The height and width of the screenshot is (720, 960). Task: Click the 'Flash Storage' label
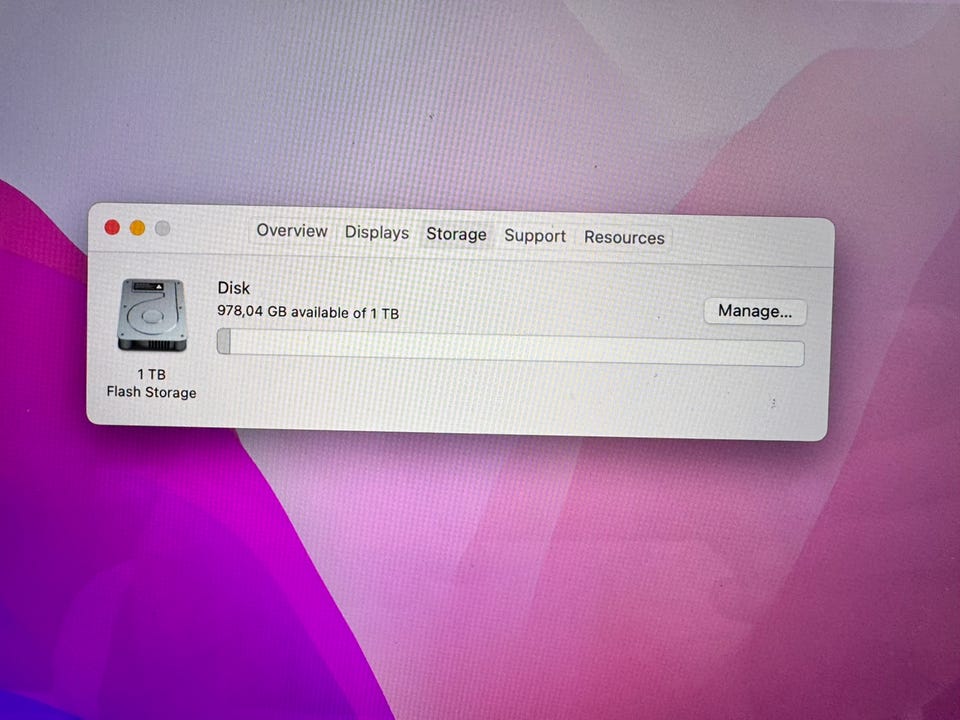[151, 392]
